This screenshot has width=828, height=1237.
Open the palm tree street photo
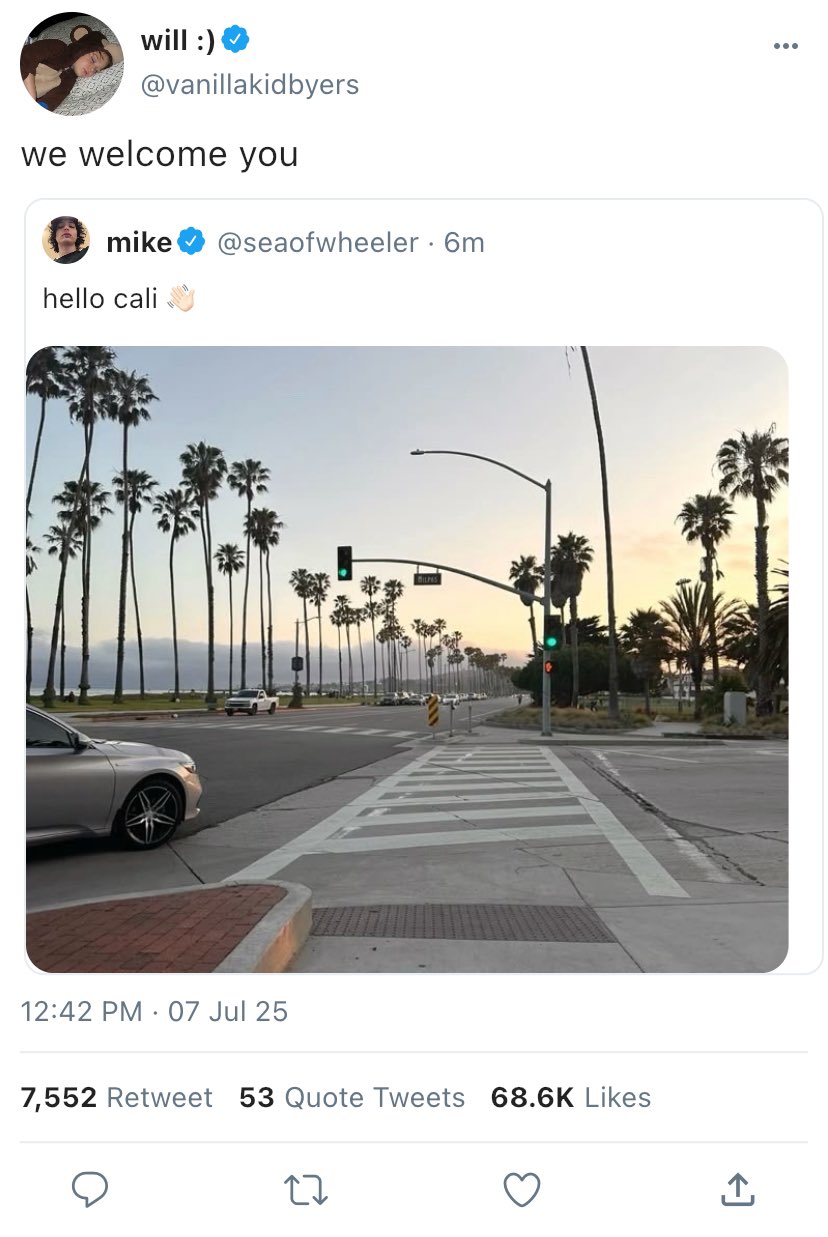(x=407, y=658)
